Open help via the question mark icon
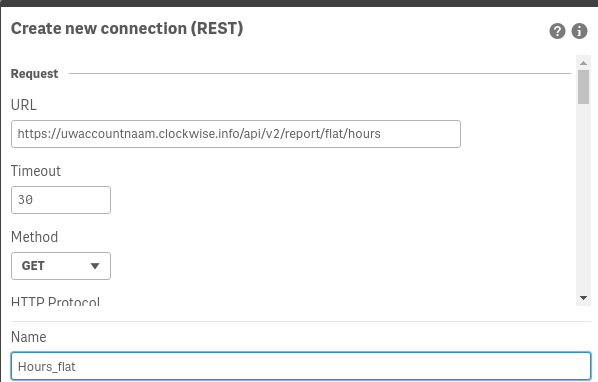This screenshot has width=598, height=382. 557,31
